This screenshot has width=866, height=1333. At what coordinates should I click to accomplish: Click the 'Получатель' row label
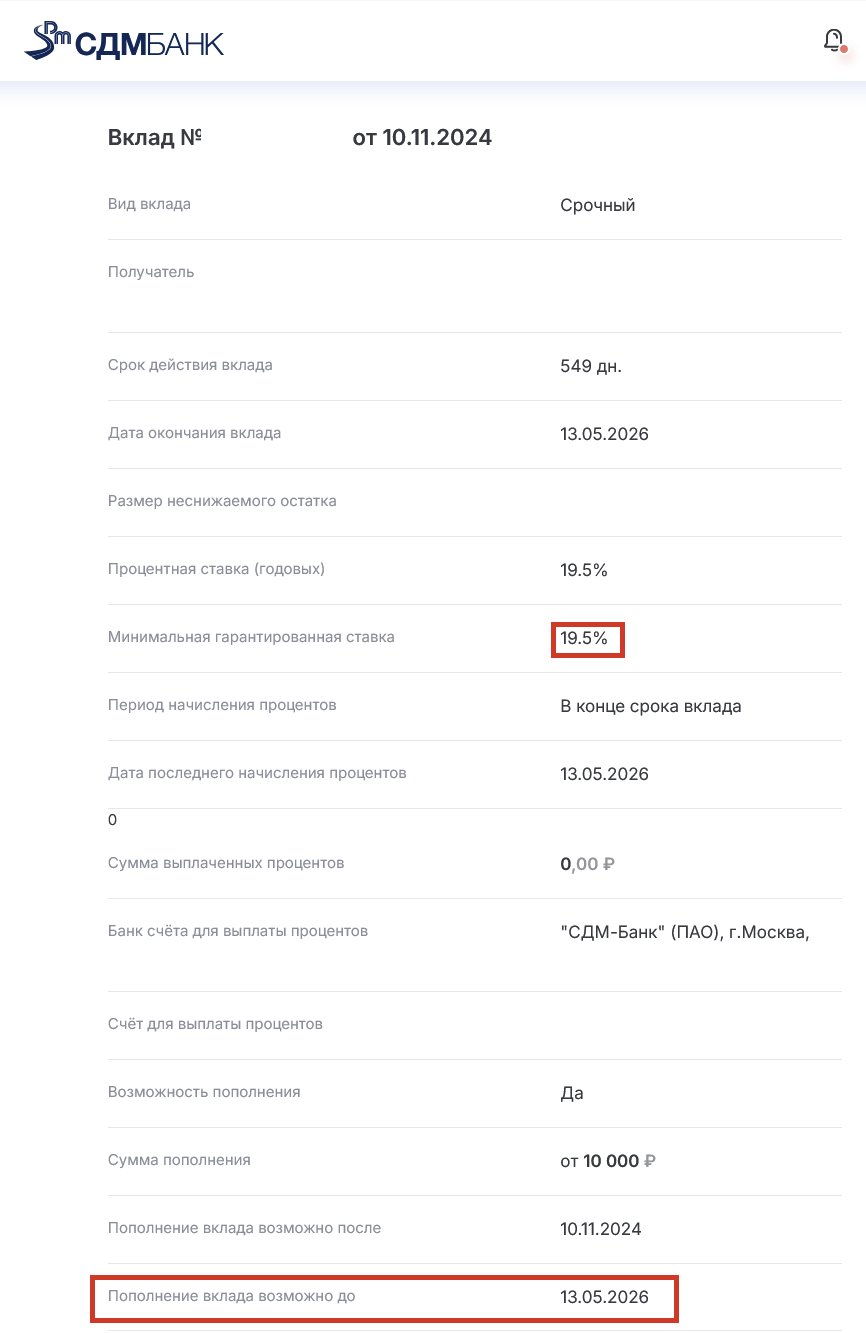(151, 272)
